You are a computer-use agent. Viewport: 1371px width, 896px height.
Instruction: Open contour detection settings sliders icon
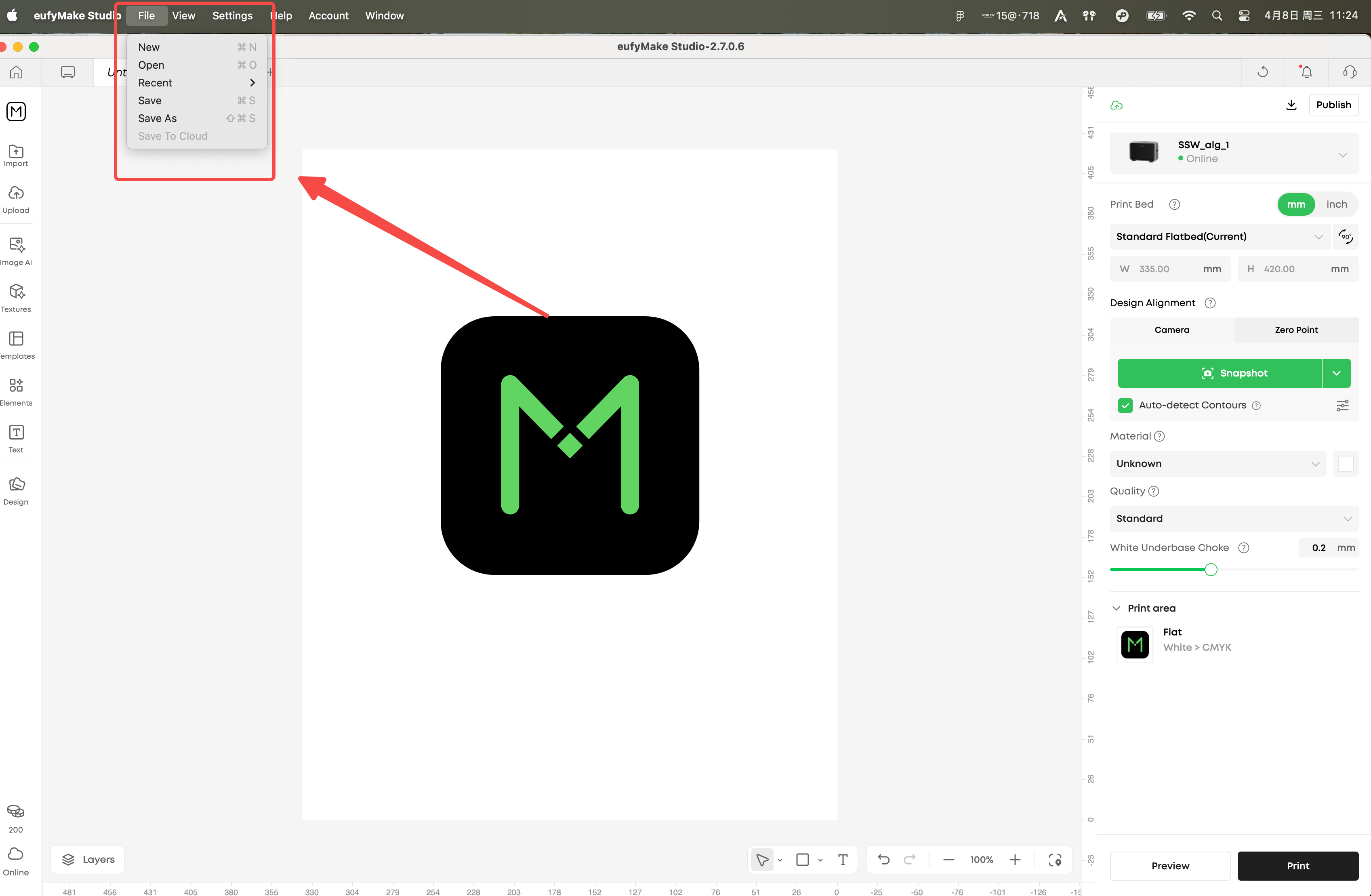coord(1342,406)
